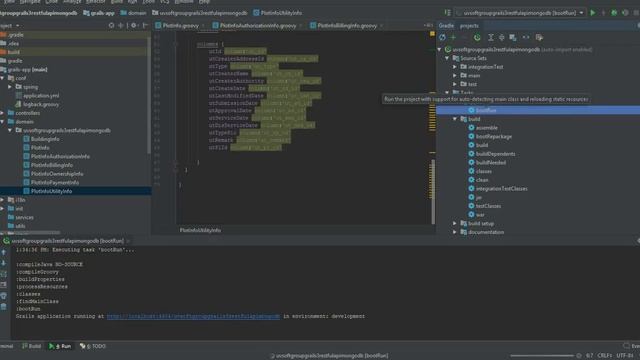Expand all nodes in Gradle panel
The height and width of the screenshot is (360, 640).
(491, 38)
